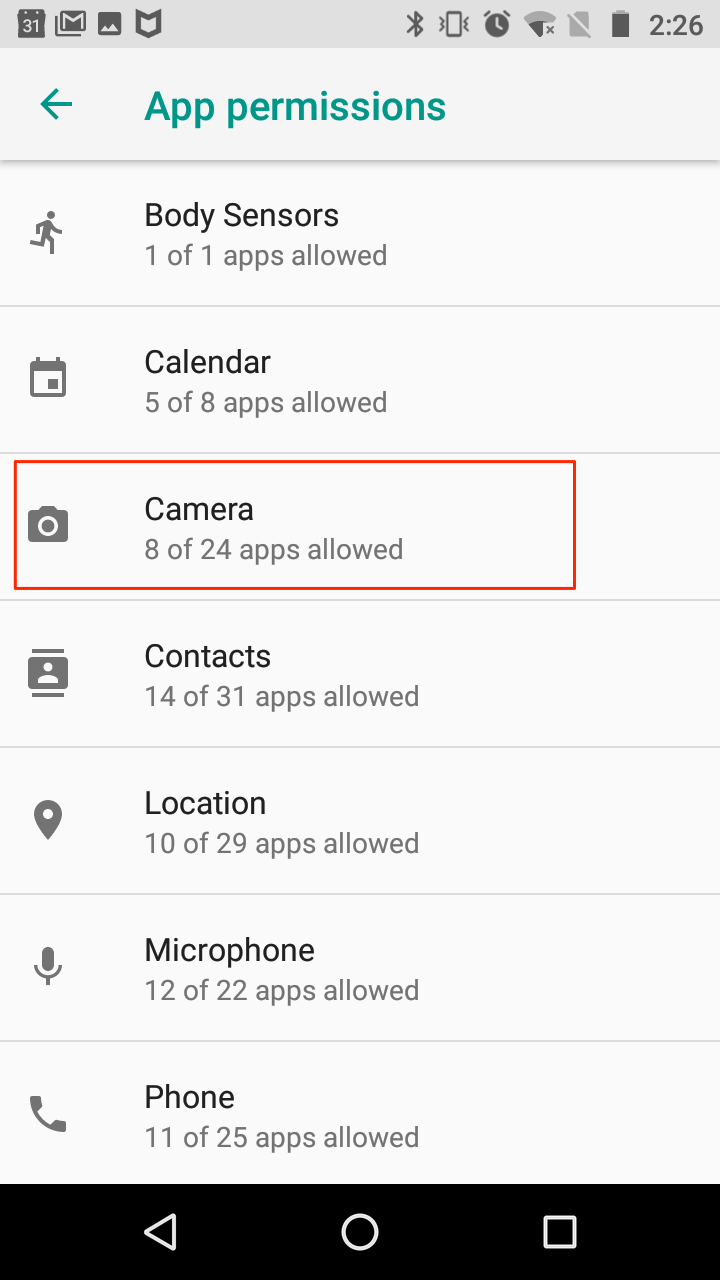
Task: Tap the alarm clock status bar icon
Action: pyautogui.click(x=497, y=24)
